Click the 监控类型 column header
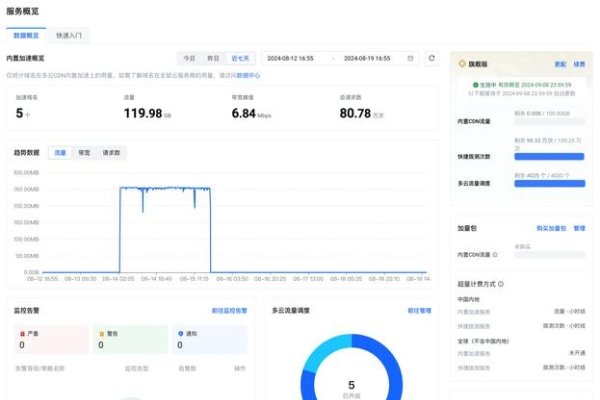Screen dimensions: 600x400 point(137,368)
